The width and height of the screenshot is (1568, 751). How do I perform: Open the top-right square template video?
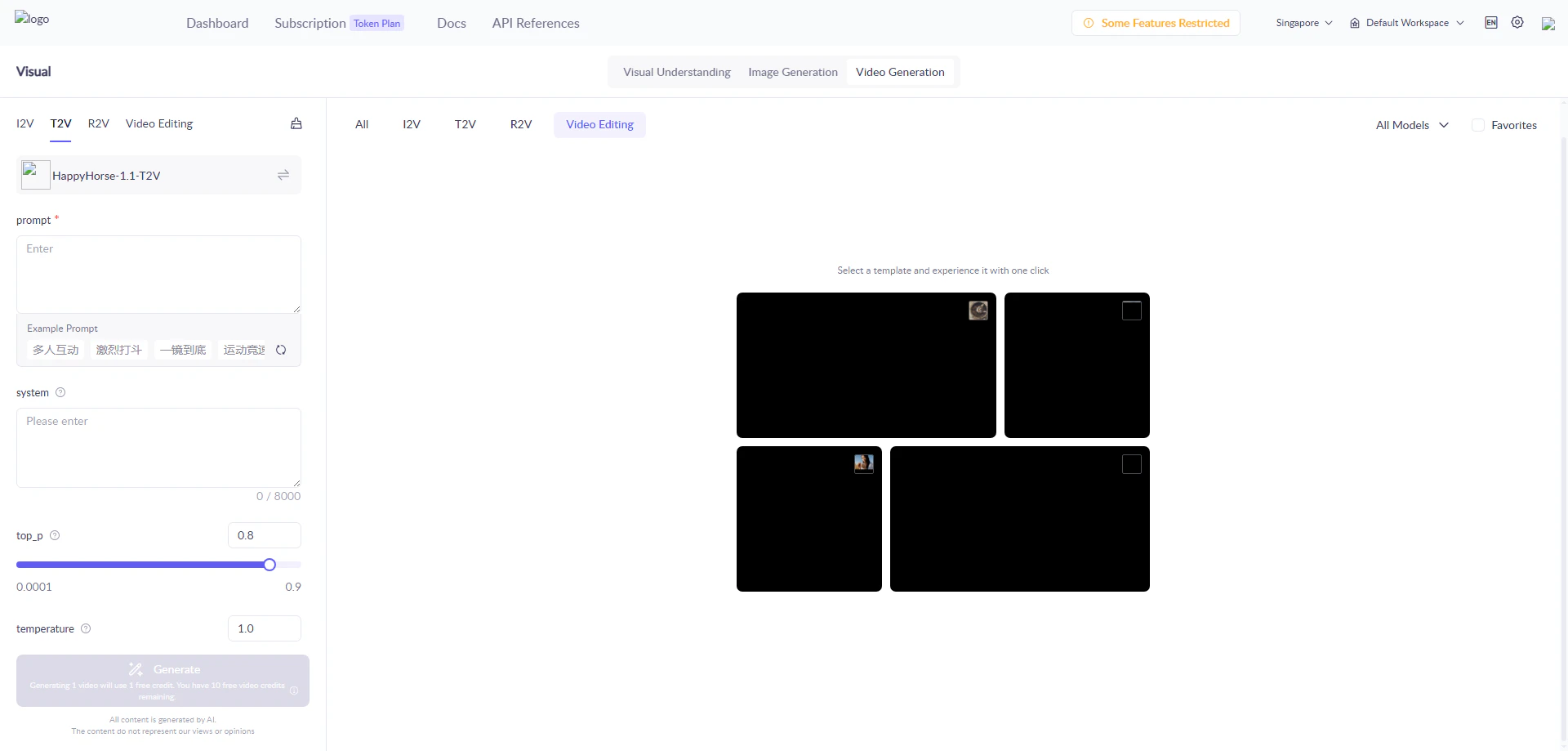[1077, 365]
